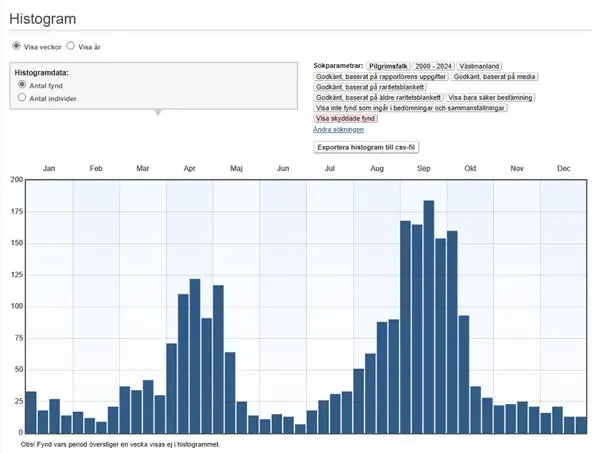Click the 'Jan' month label above chart
Image resolution: width=602 pixels, height=454 pixels.
(x=49, y=169)
